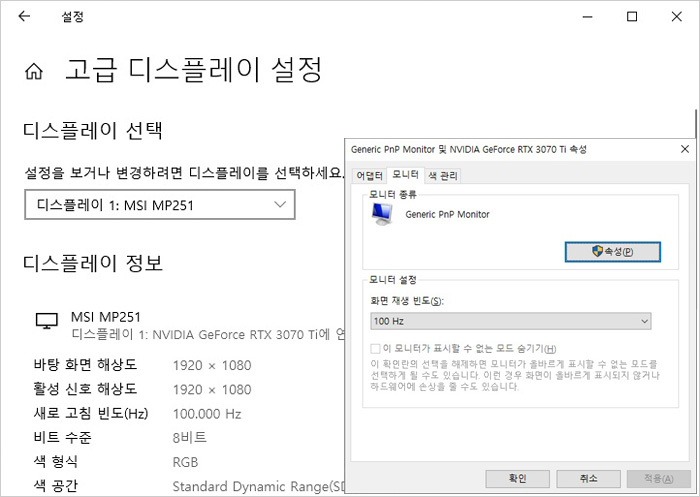Select the 모니터 tab
The image size is (700, 497).
(x=405, y=174)
